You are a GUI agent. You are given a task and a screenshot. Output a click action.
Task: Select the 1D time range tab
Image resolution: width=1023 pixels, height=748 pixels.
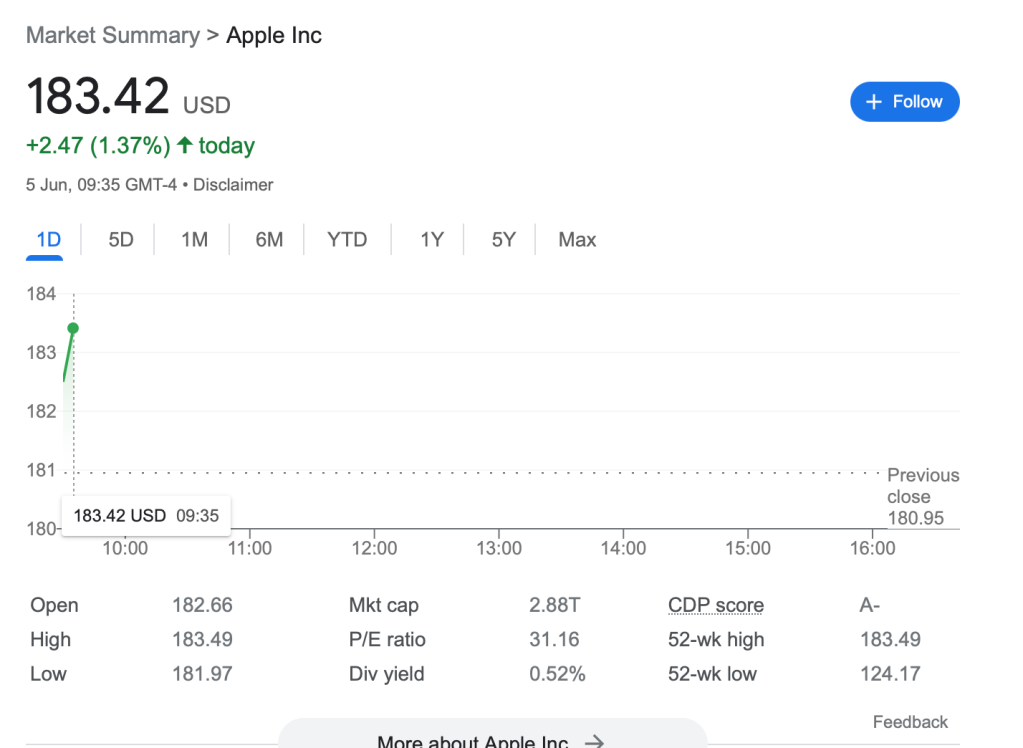(48, 240)
